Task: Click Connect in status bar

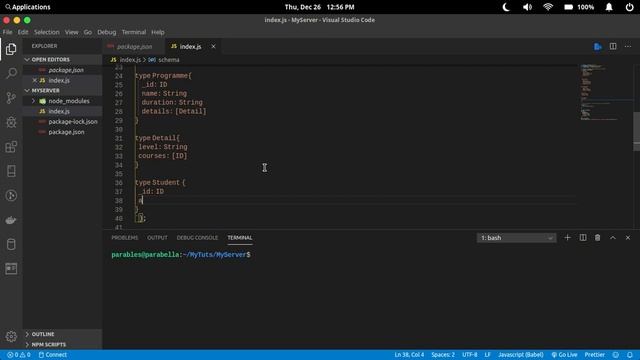Action: click(53, 355)
